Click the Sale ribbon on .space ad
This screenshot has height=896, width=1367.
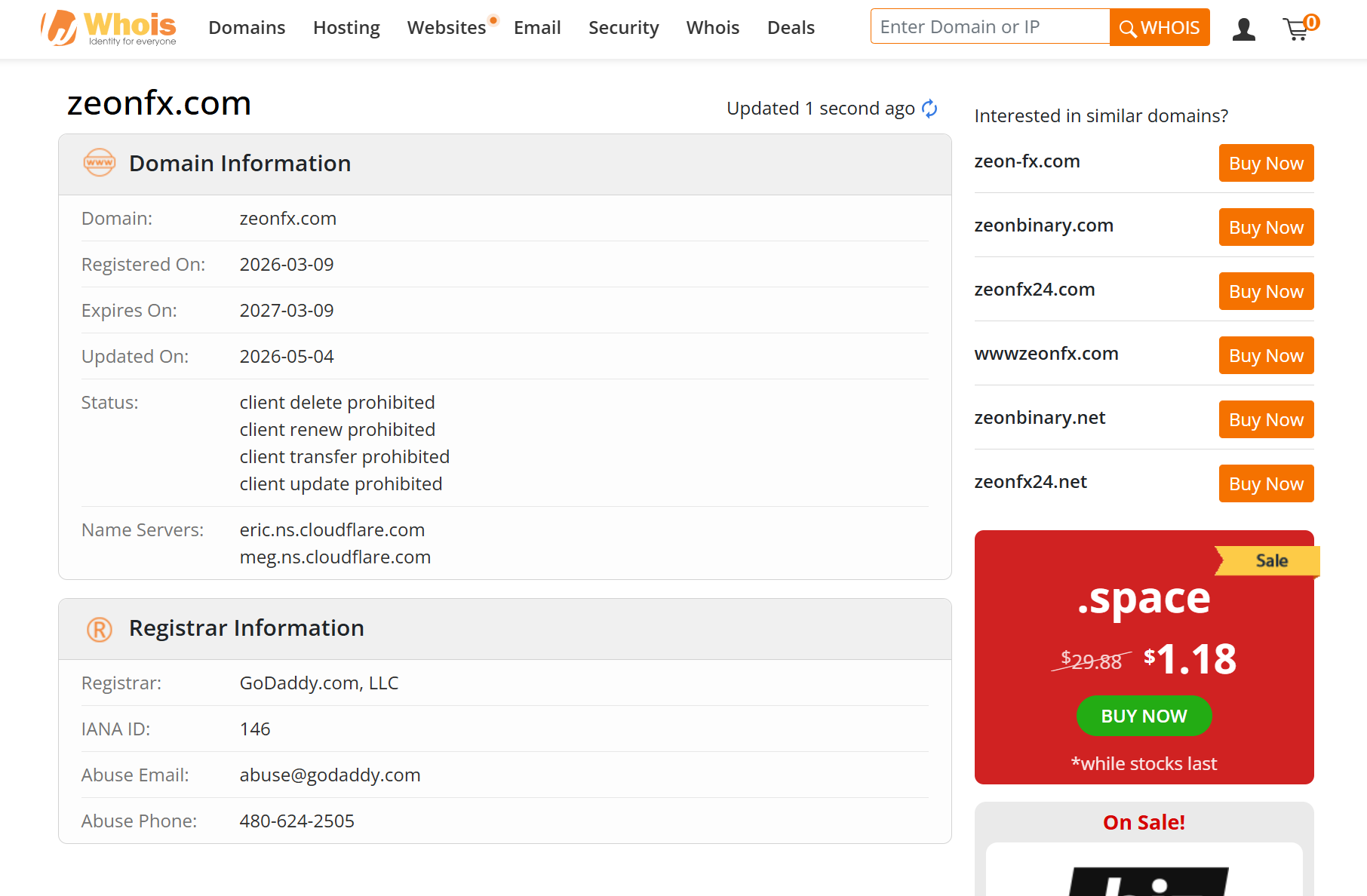tap(1268, 560)
